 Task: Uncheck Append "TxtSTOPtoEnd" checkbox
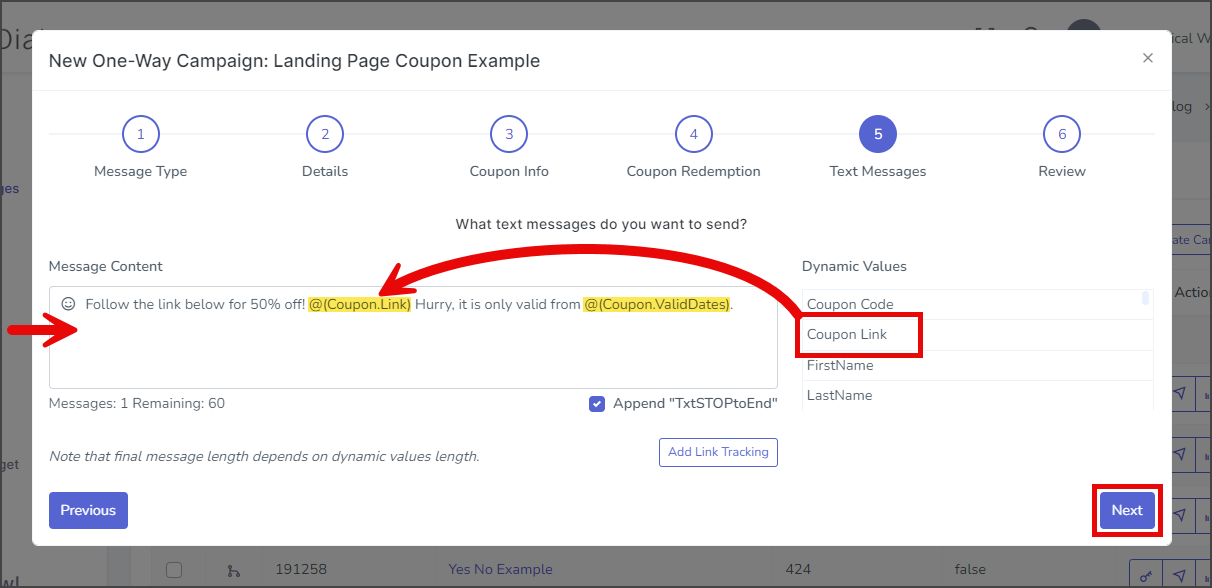pyautogui.click(x=597, y=404)
